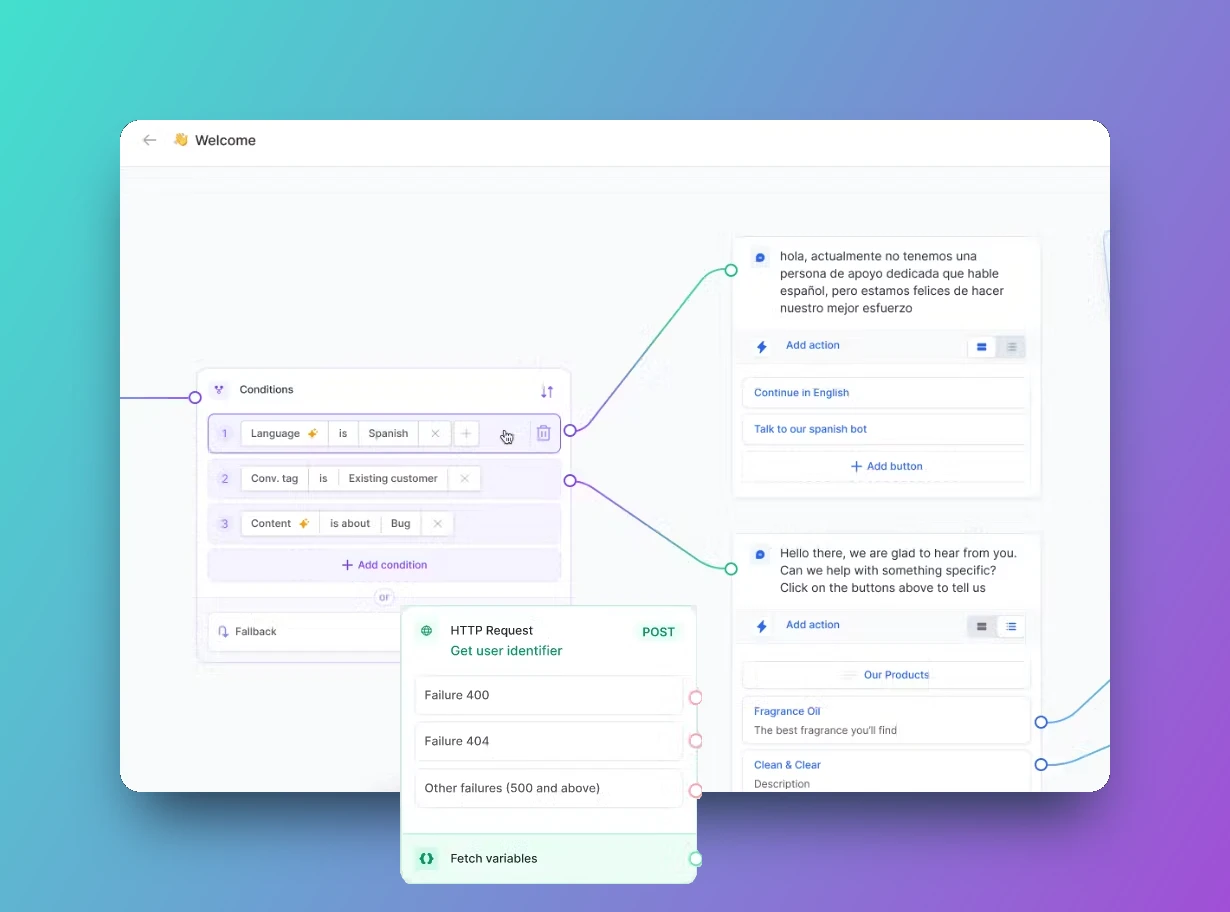Click the Fragrance Oil output connector dot
The image size is (1230, 912).
1041,722
